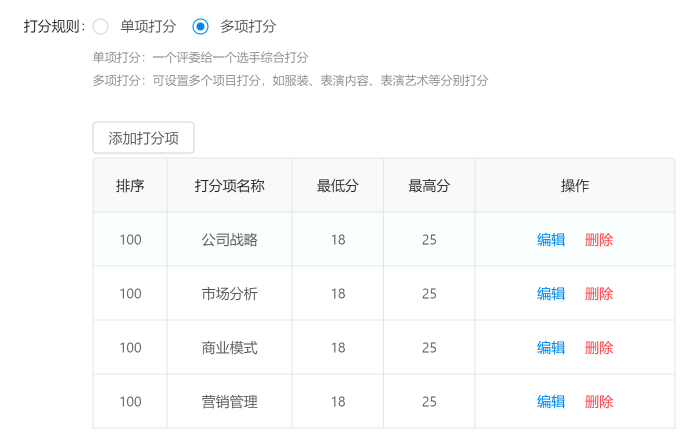Select the 单项打分 radio button
Screen dimensions: 691x439
click(x=101, y=26)
